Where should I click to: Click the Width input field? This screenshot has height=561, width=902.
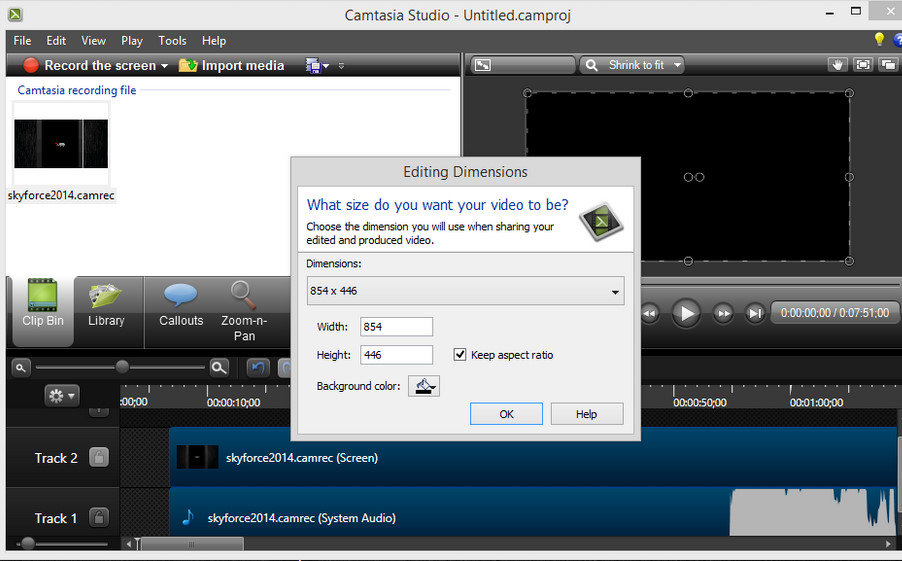point(396,327)
